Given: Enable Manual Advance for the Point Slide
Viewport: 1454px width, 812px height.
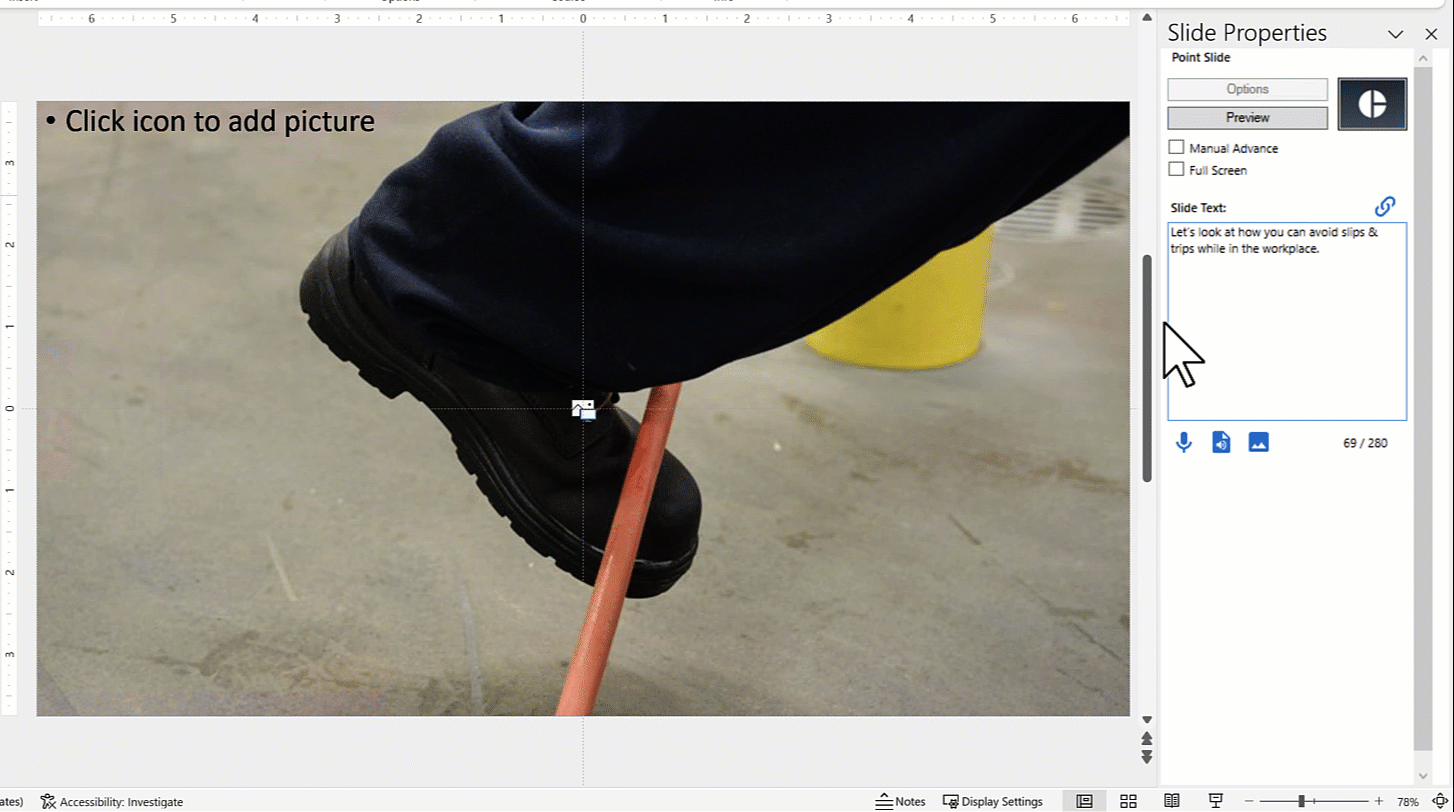Looking at the screenshot, I should coord(1176,146).
